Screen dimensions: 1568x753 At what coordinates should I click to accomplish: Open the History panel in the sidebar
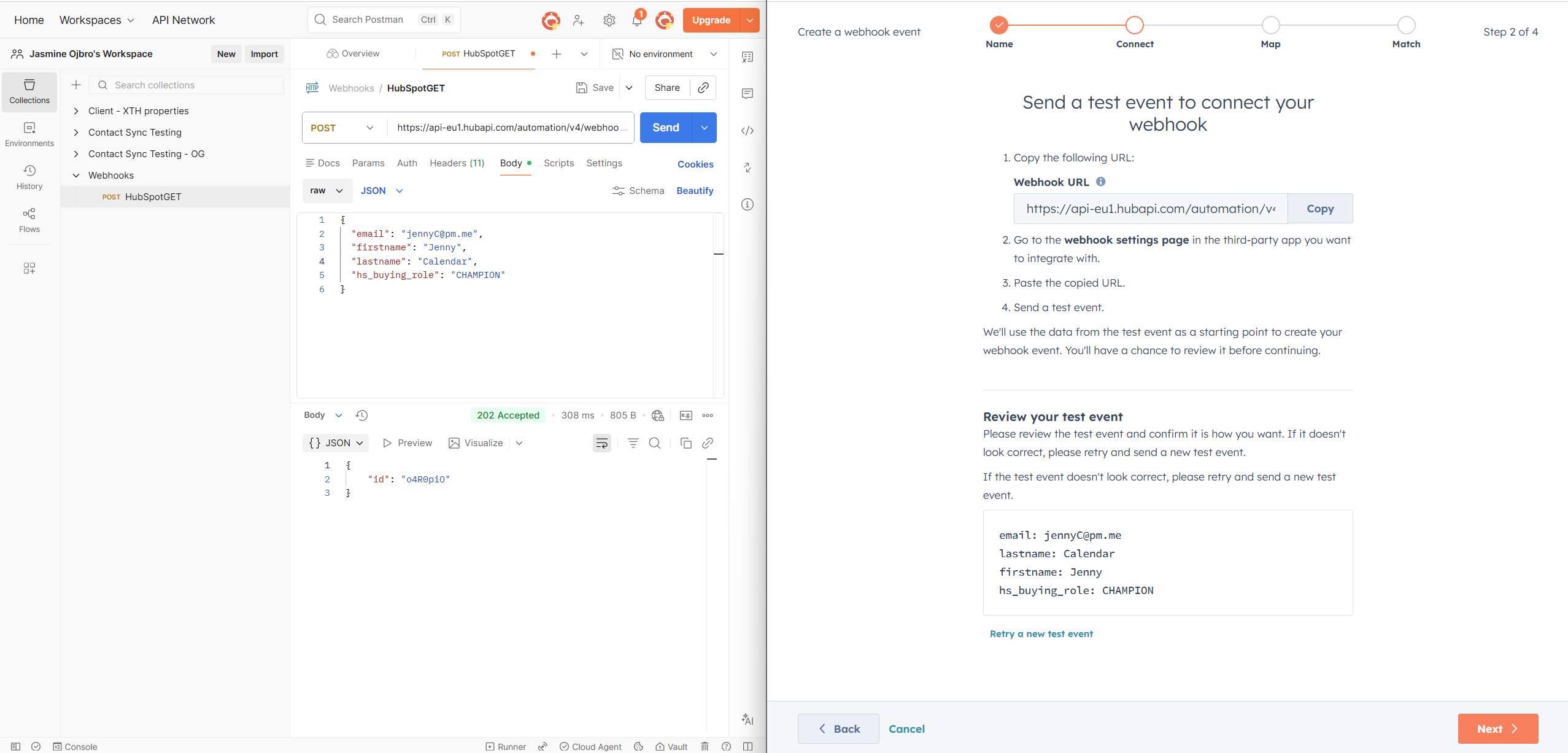29,177
